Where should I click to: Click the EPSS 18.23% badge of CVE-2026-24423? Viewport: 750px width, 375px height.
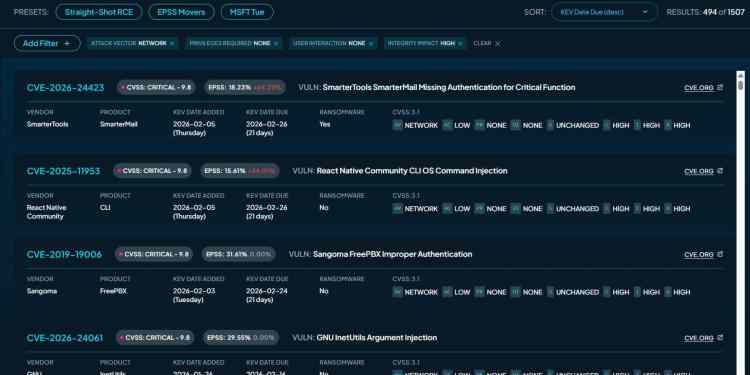point(245,88)
